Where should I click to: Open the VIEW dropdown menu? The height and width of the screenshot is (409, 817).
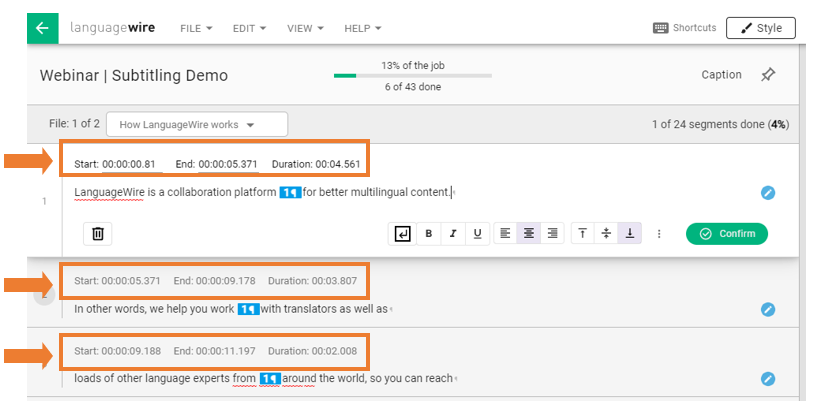pyautogui.click(x=305, y=29)
